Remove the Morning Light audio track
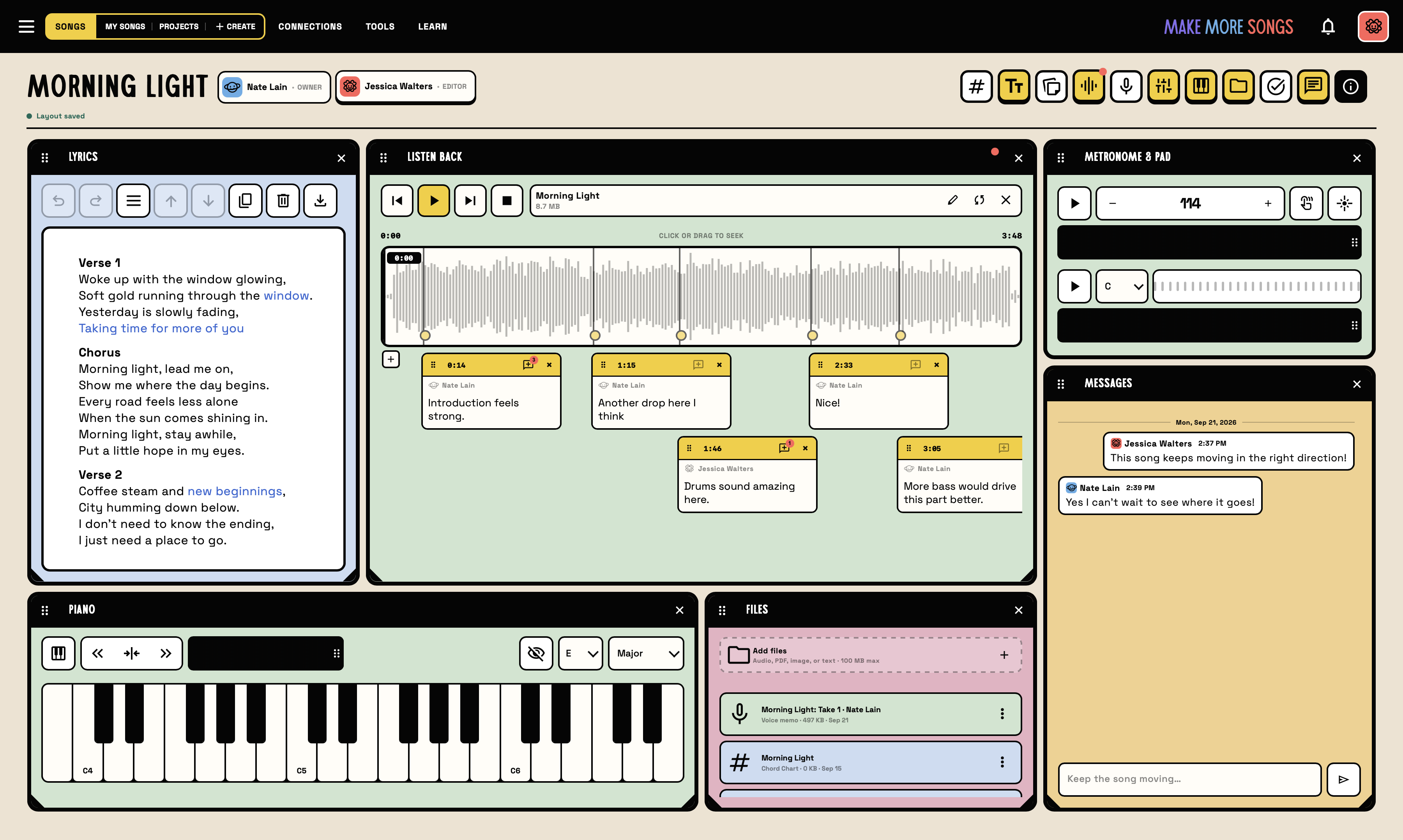This screenshot has width=1403, height=840. (1005, 200)
